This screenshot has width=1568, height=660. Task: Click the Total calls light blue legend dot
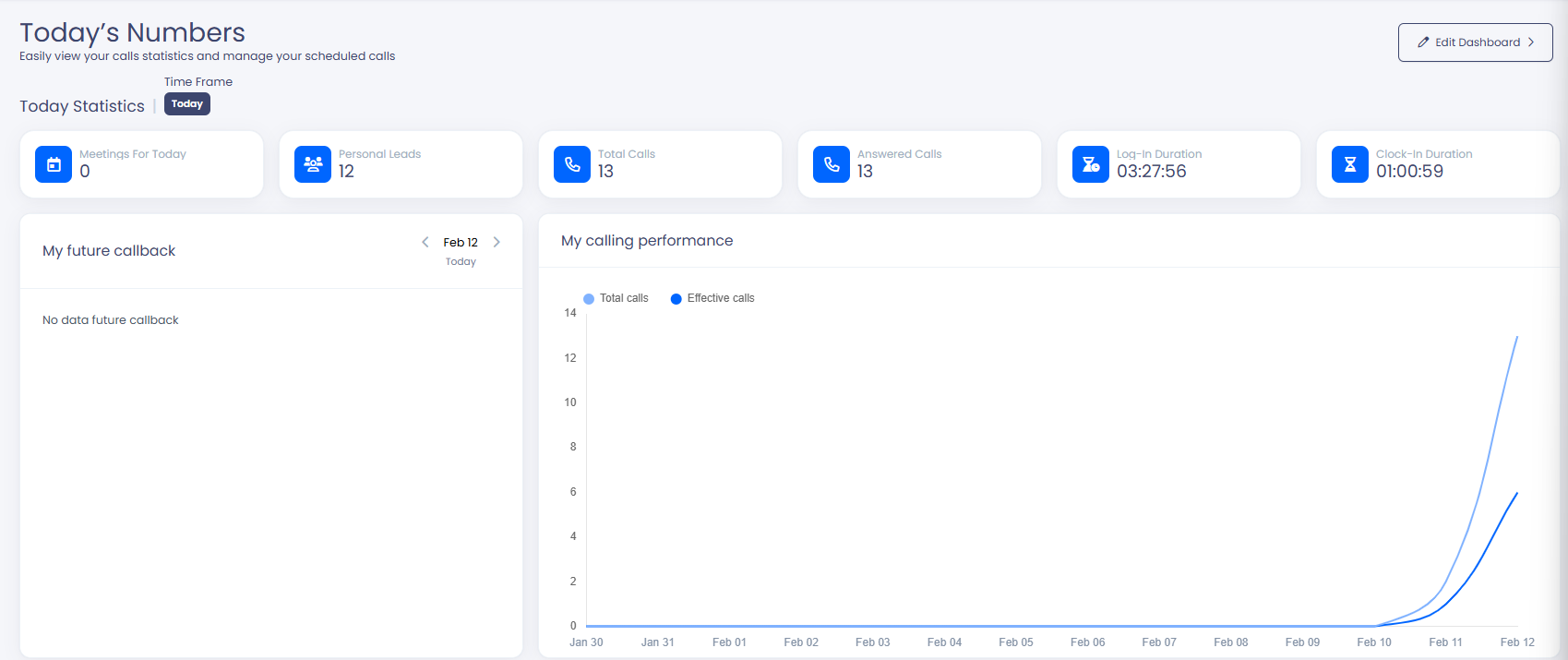[x=589, y=299]
